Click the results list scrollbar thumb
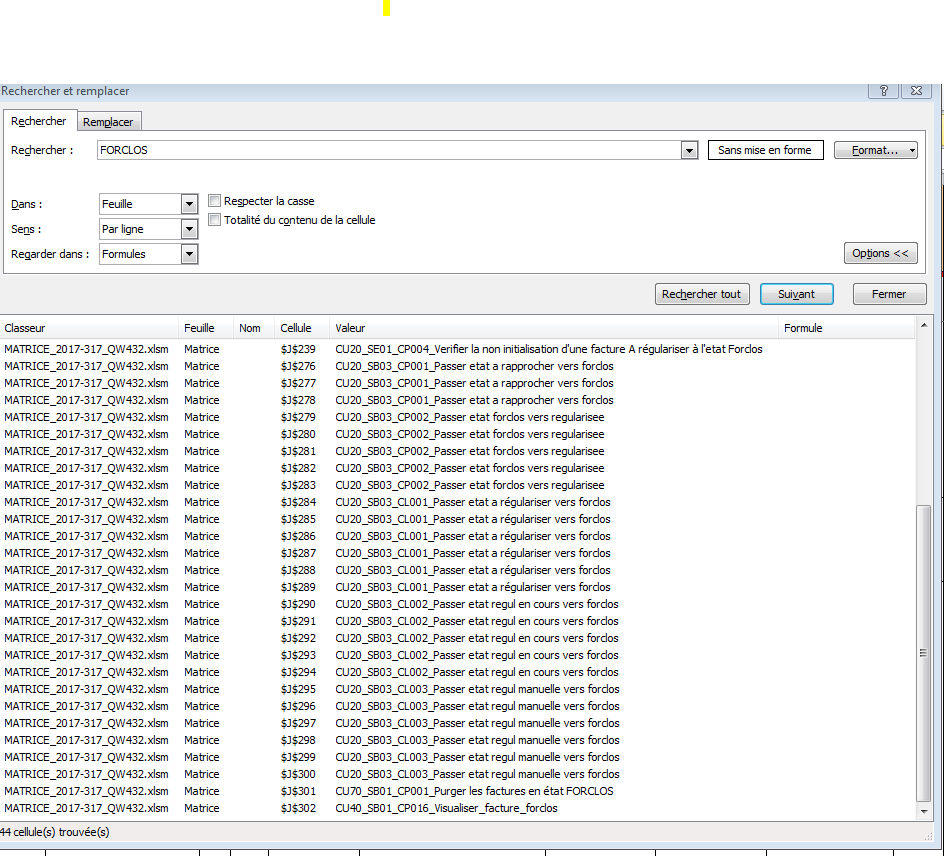The height and width of the screenshot is (856, 944). coord(924,653)
